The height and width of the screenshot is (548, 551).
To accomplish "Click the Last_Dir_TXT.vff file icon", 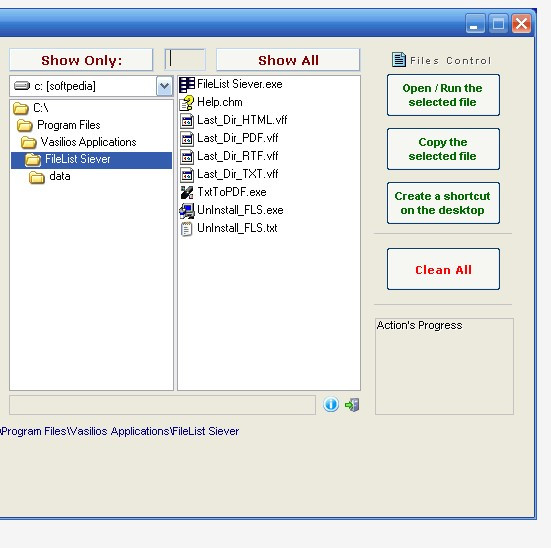I will [187, 174].
